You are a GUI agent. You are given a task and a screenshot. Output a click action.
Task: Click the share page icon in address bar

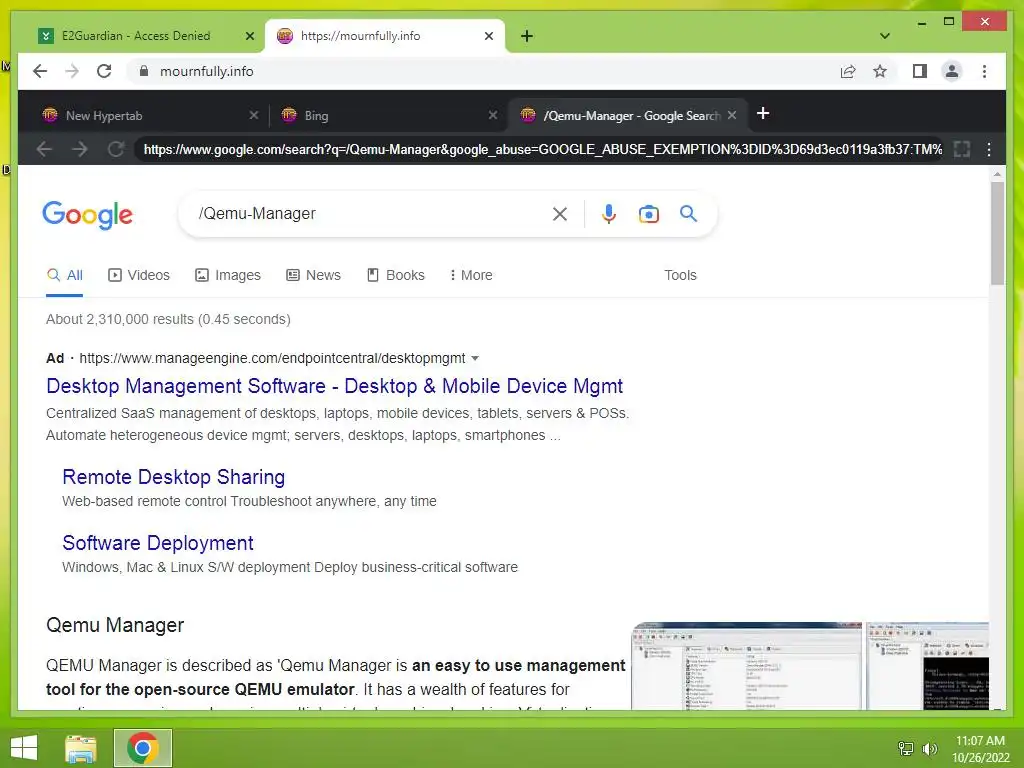(x=848, y=71)
